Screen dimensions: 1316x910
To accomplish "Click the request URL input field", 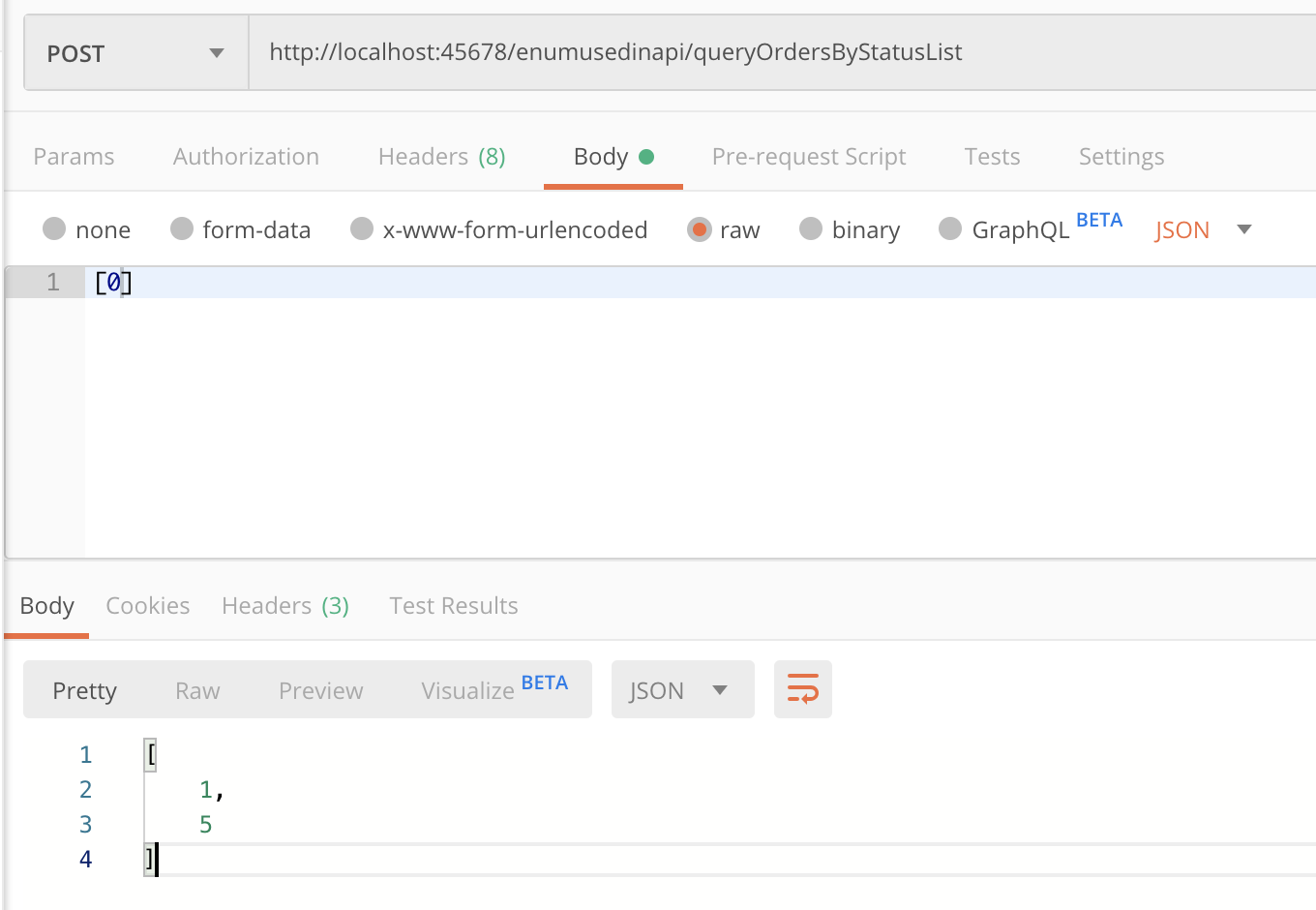I will [x=774, y=52].
